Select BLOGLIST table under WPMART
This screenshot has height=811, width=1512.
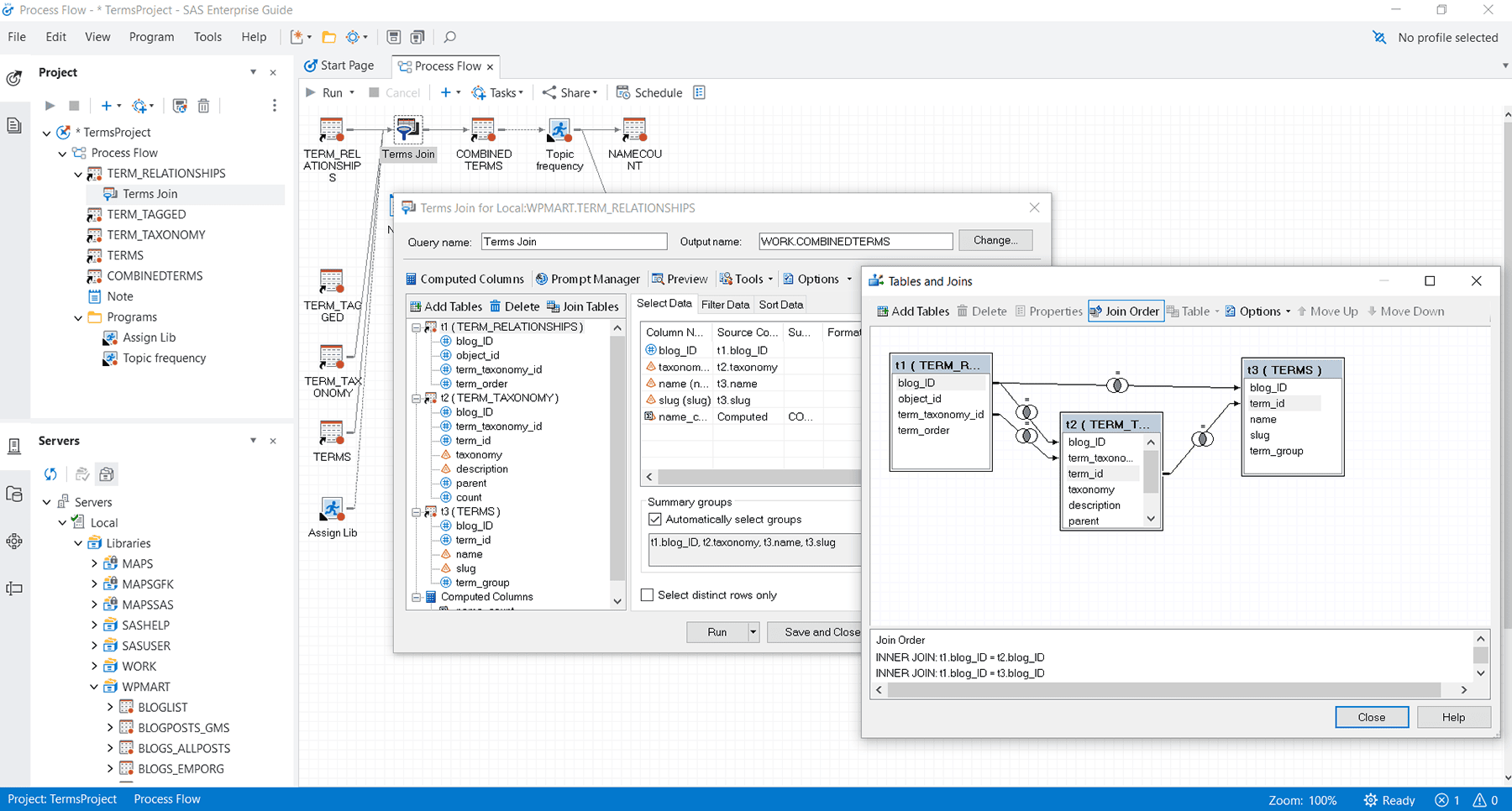(162, 708)
